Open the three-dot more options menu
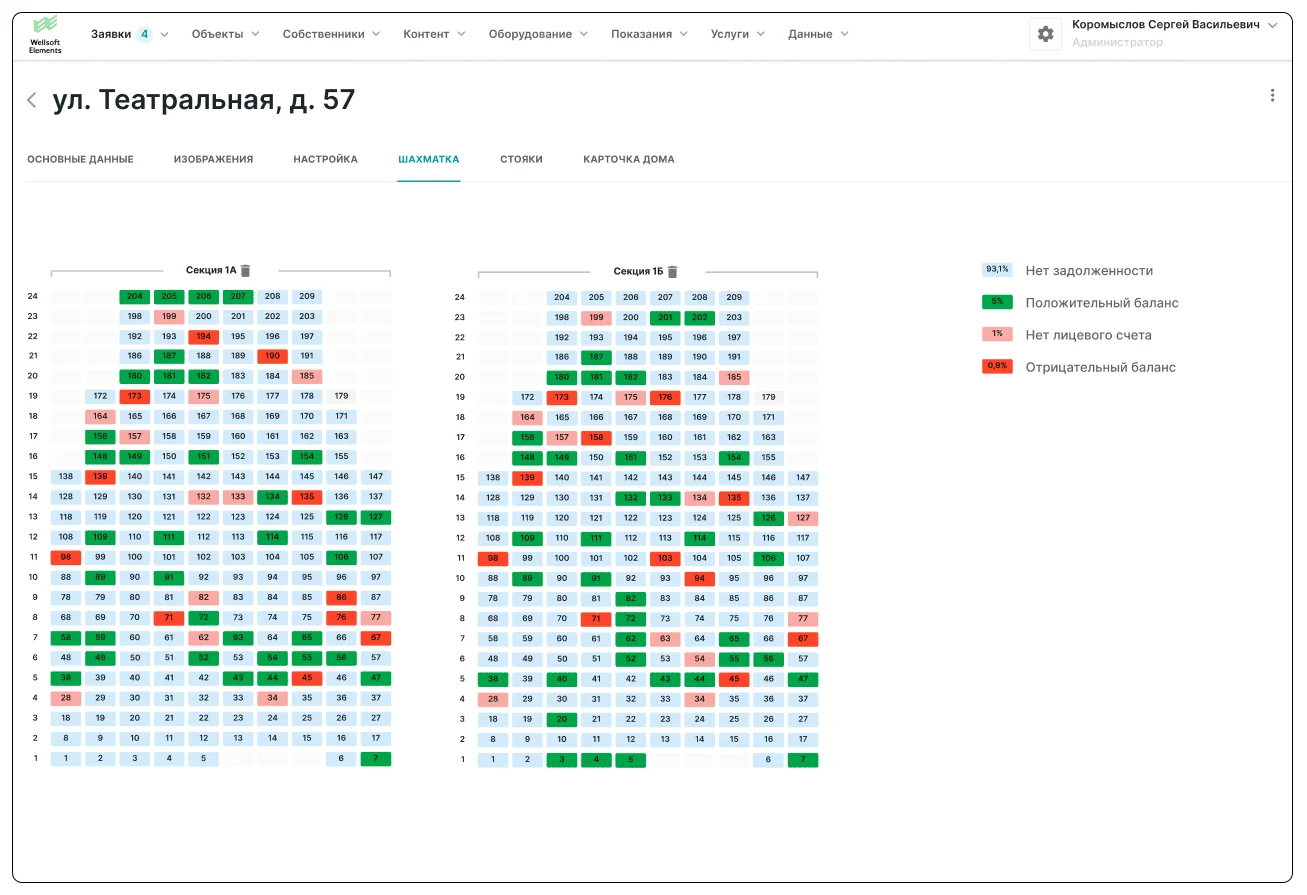The image size is (1307, 895). pos(1272,96)
